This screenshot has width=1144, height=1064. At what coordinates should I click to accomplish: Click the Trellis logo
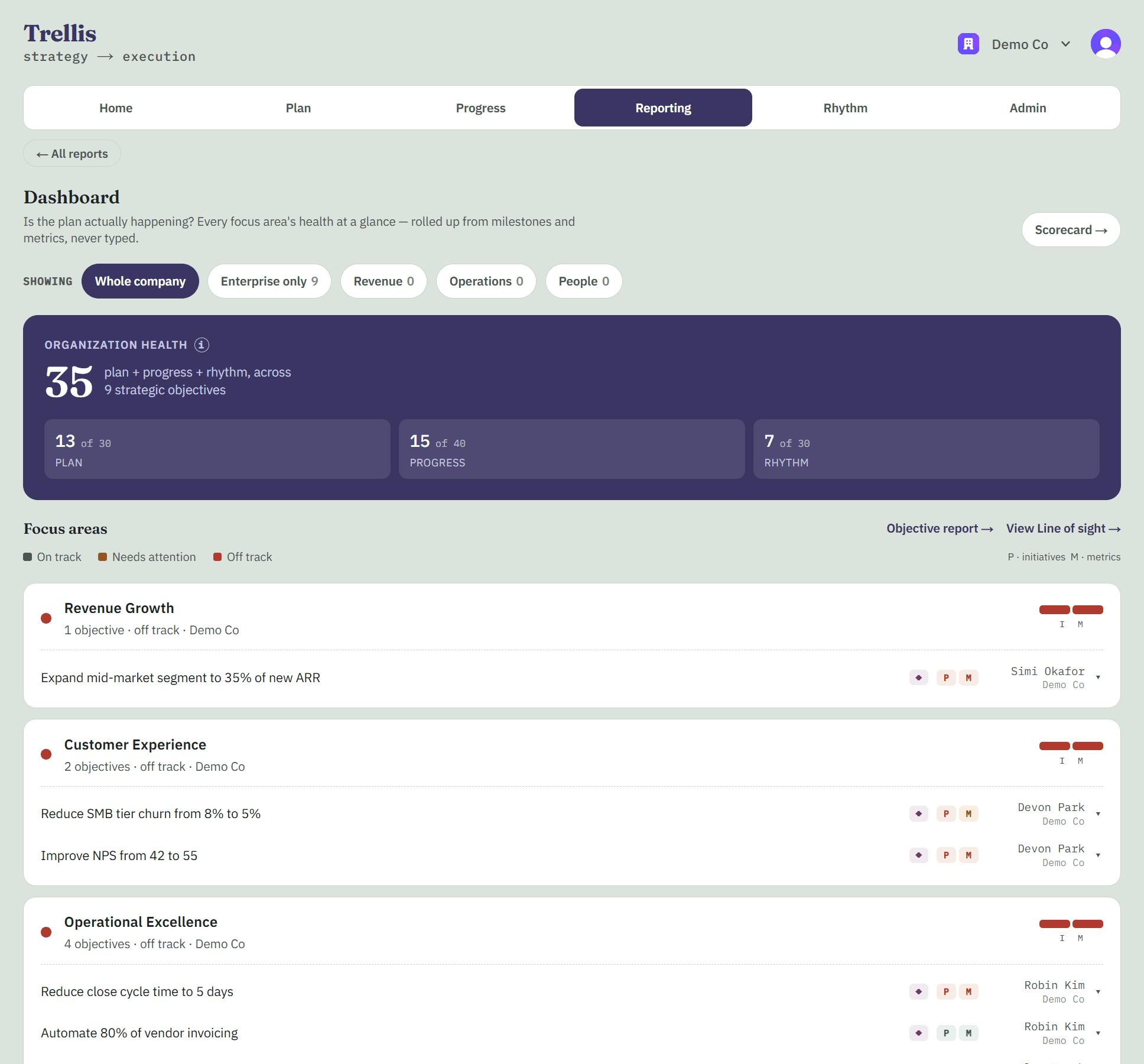[x=60, y=33]
